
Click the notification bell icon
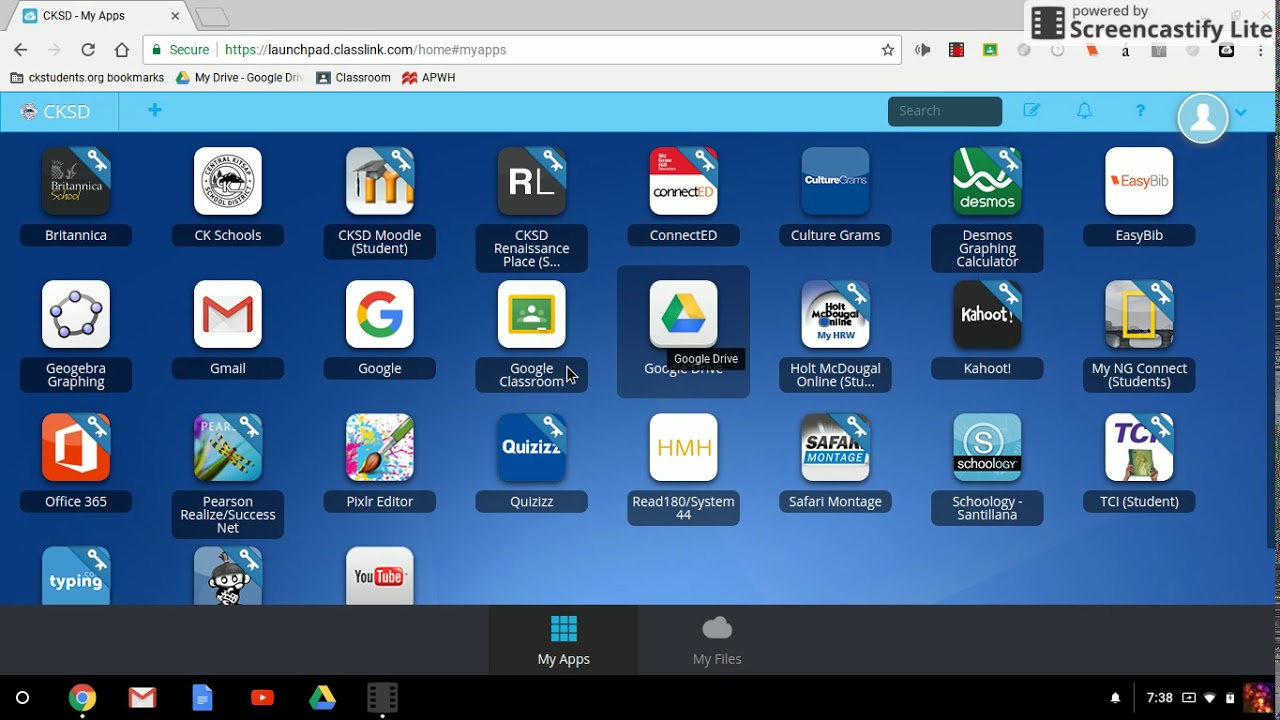pyautogui.click(x=1084, y=111)
